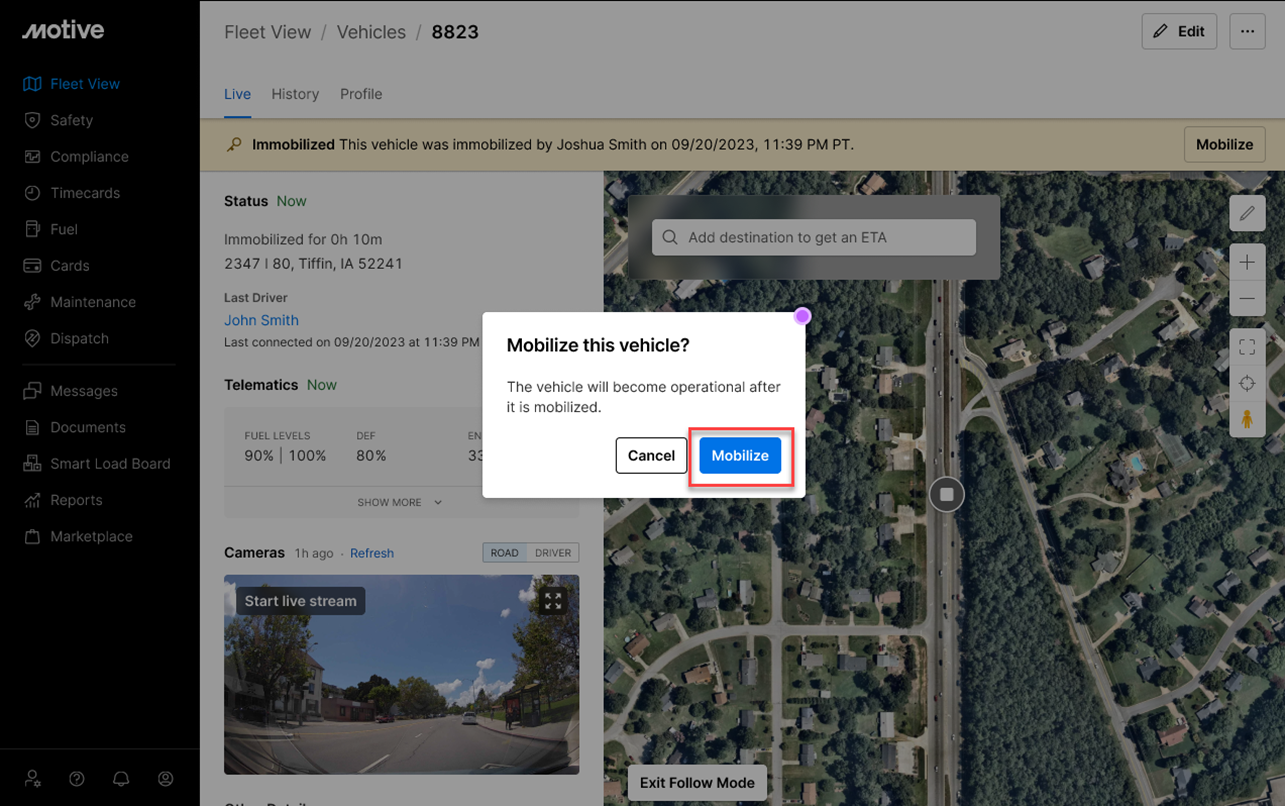The width and height of the screenshot is (1286, 806).
Task: Confirm with blue Mobilize button
Action: click(x=740, y=455)
